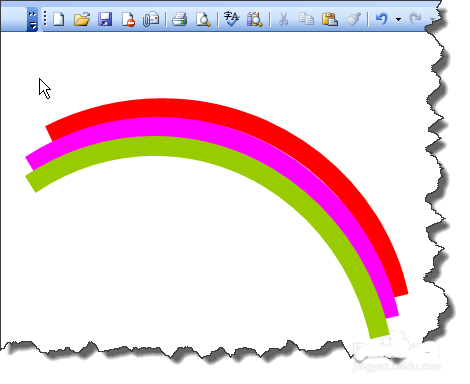Click the Copy icon in toolbar
Image resolution: width=470 pixels, height=384 pixels.
[x=306, y=19]
